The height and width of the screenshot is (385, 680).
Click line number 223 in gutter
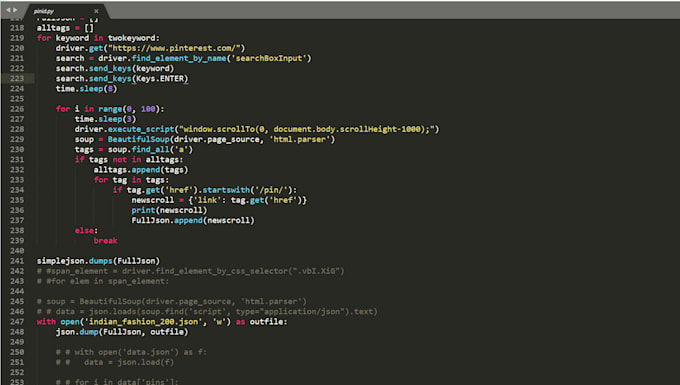(17, 78)
